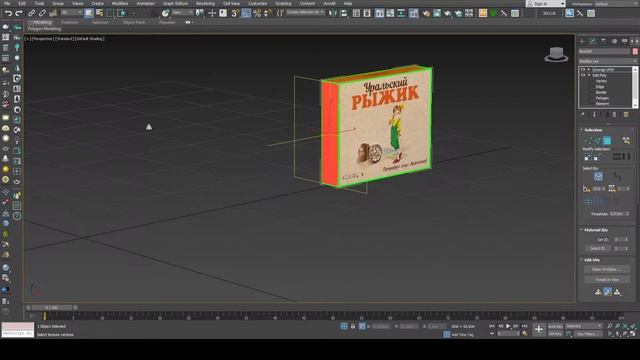The width and height of the screenshot is (640, 360).
Task: Switch to the Freeform ribbon tab
Action: [x=69, y=22]
